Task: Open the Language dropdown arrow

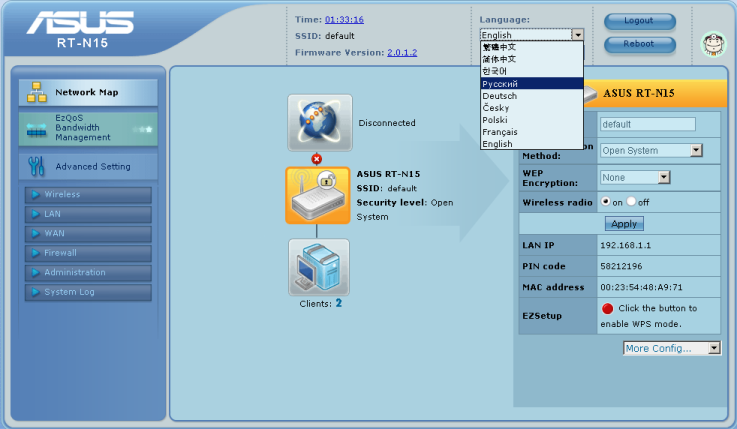Action: click(578, 35)
